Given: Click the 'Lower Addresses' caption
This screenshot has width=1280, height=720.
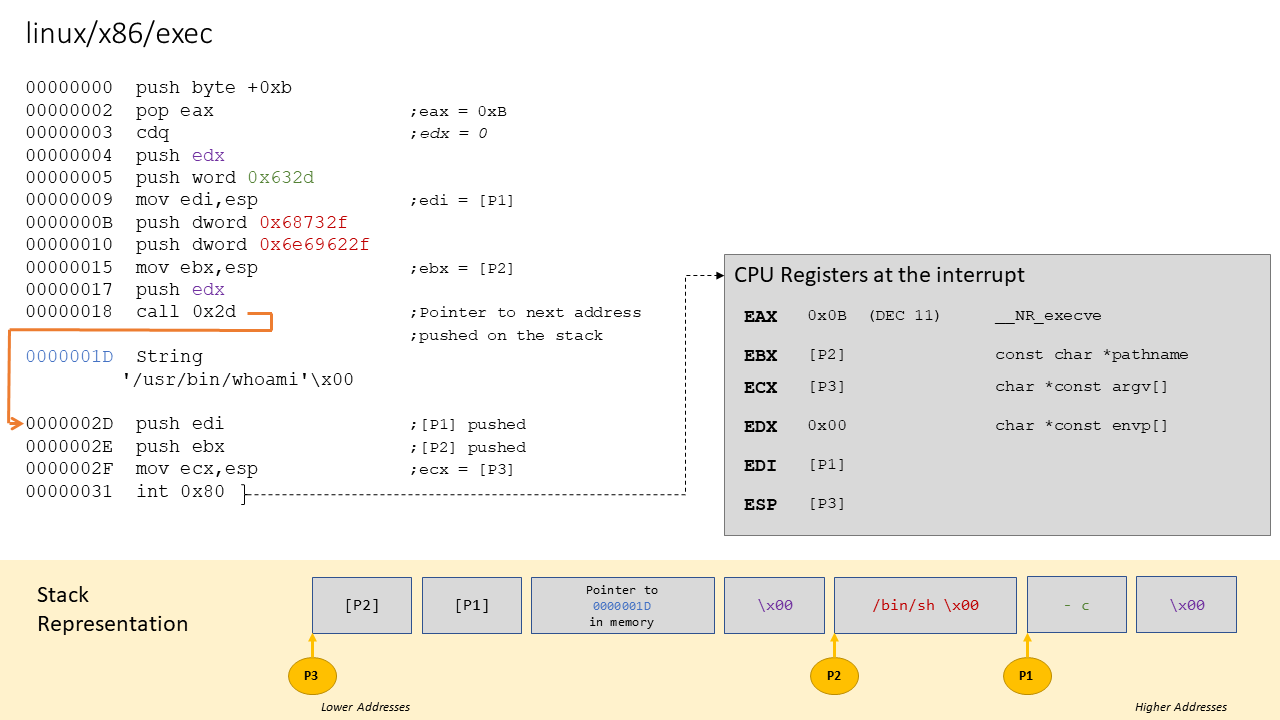Looking at the screenshot, I should (x=365, y=707).
